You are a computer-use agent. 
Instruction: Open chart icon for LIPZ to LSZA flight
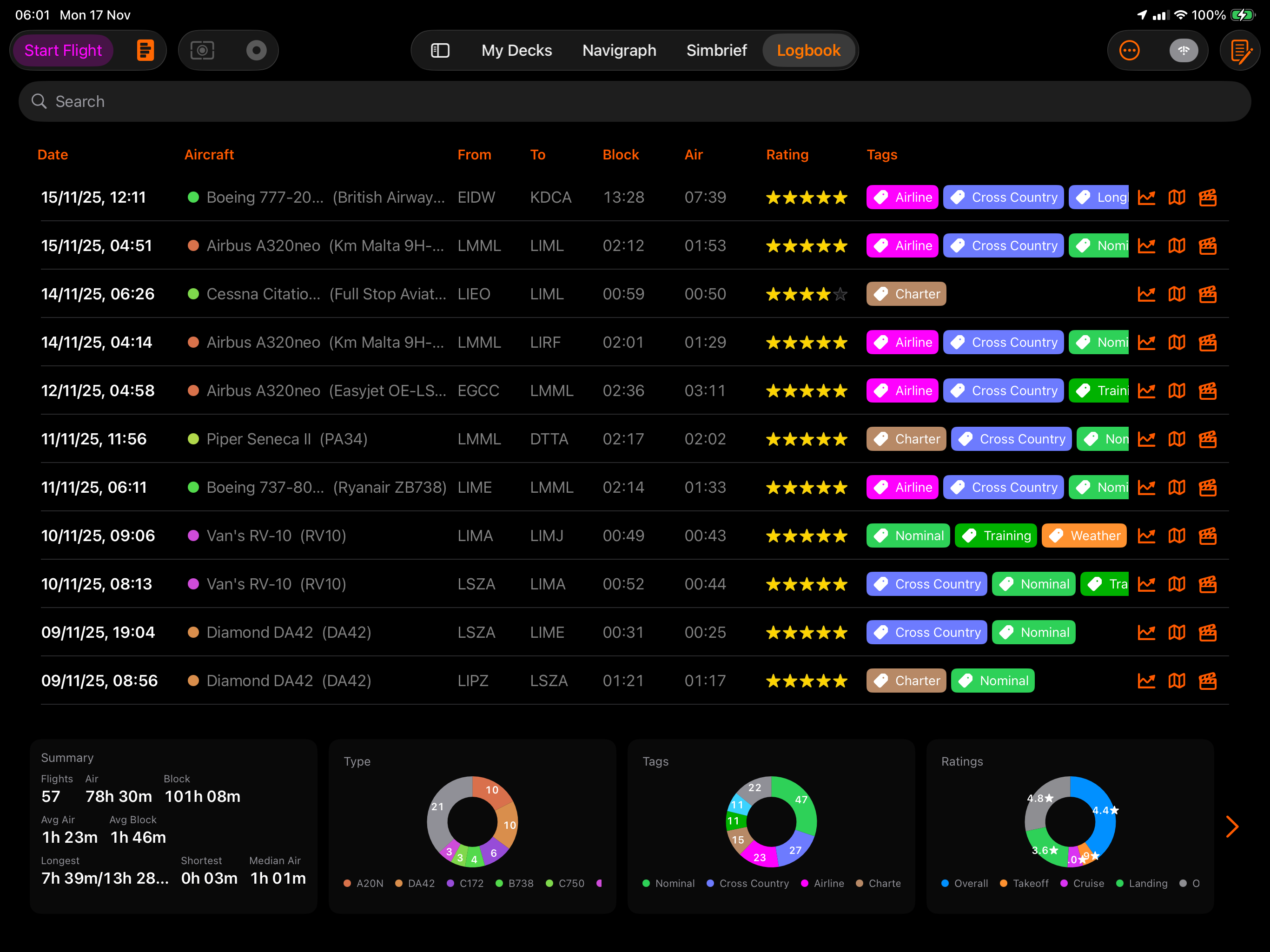(x=1146, y=681)
